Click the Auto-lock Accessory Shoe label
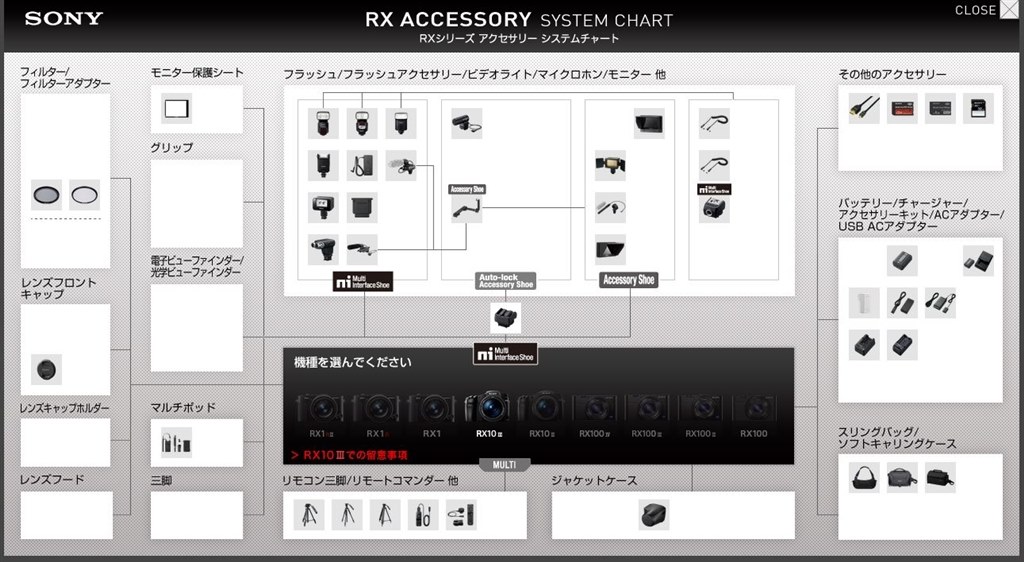The height and width of the screenshot is (562, 1024). [x=506, y=281]
